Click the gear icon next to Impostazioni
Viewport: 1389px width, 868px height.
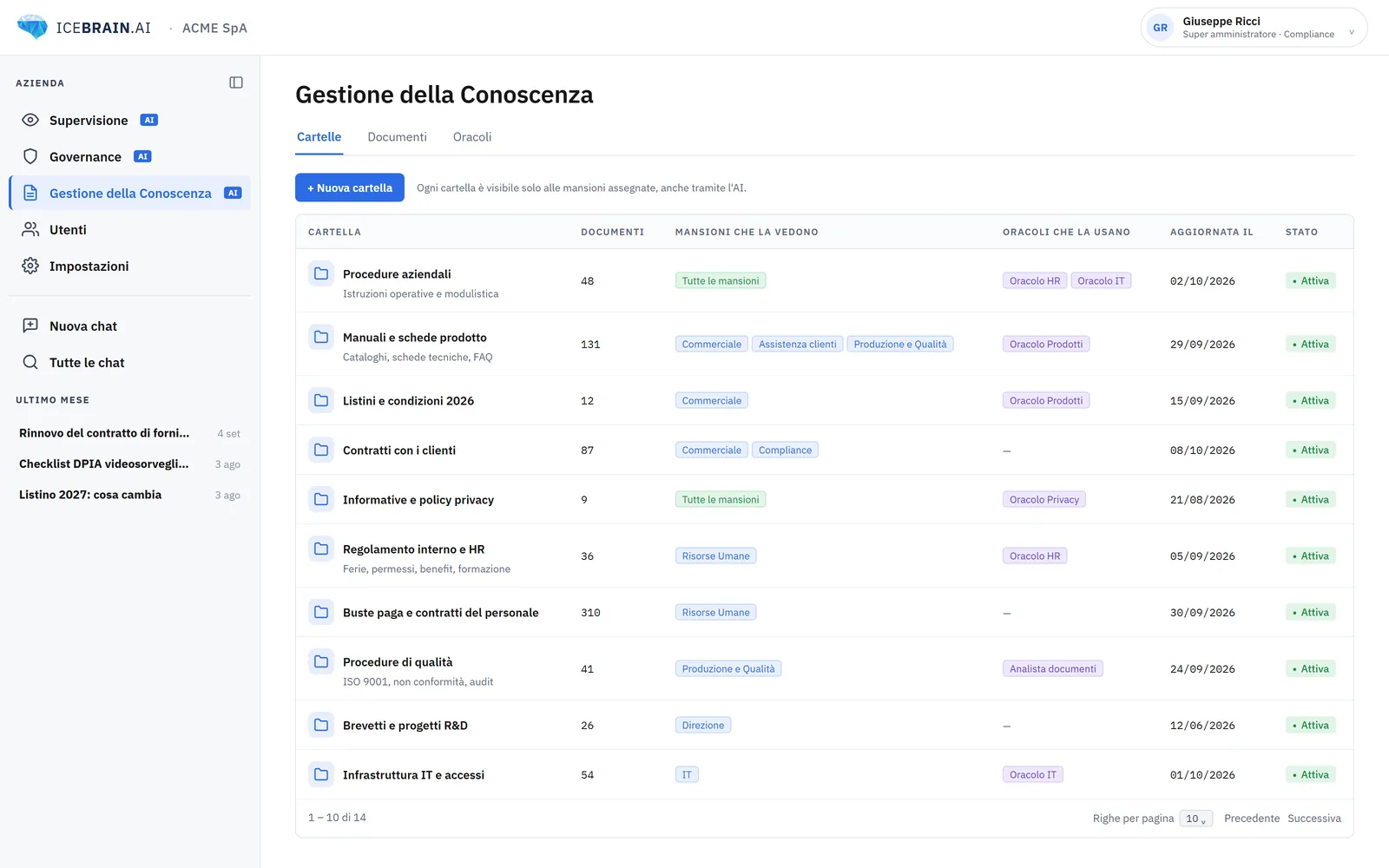(30, 266)
